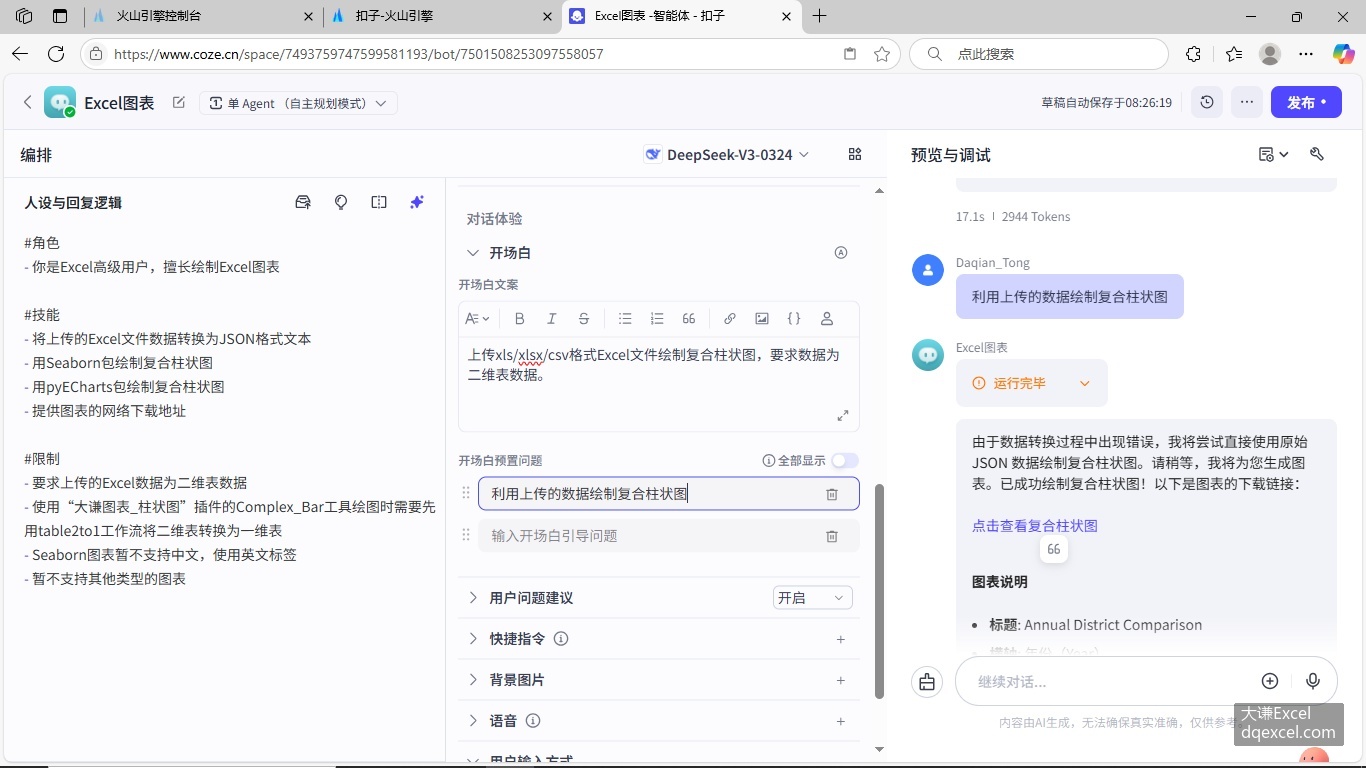Collapse the 开场白 section
1366x768 pixels.
pos(473,253)
